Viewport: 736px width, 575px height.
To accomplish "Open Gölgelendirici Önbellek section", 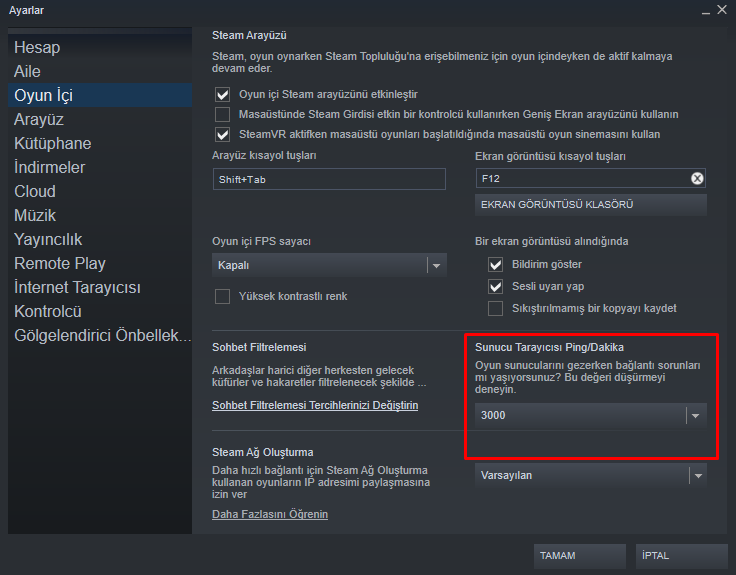I will point(100,335).
